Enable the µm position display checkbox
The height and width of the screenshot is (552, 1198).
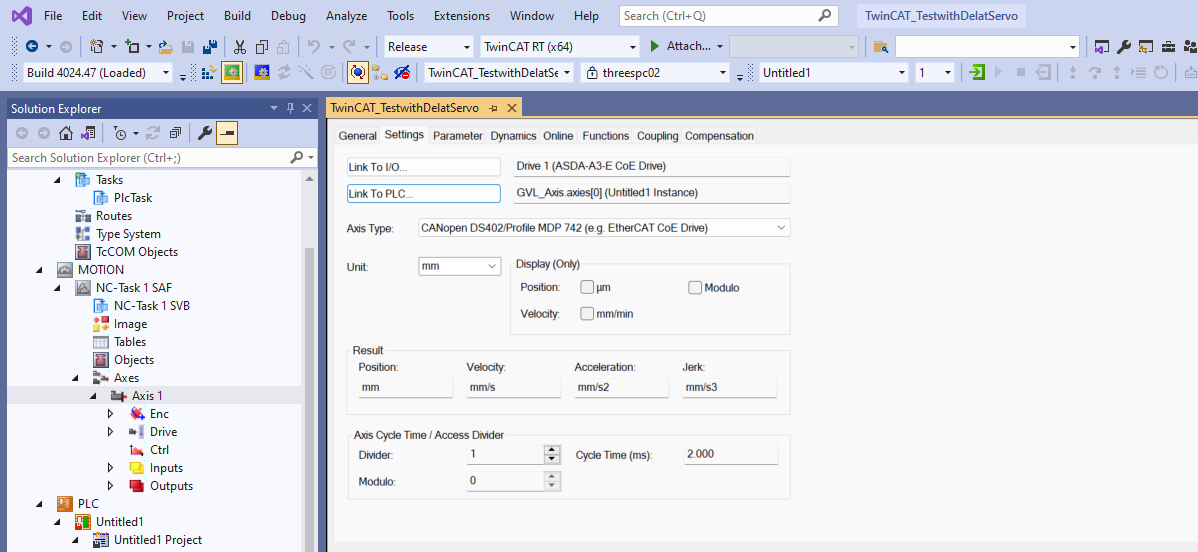coord(587,287)
